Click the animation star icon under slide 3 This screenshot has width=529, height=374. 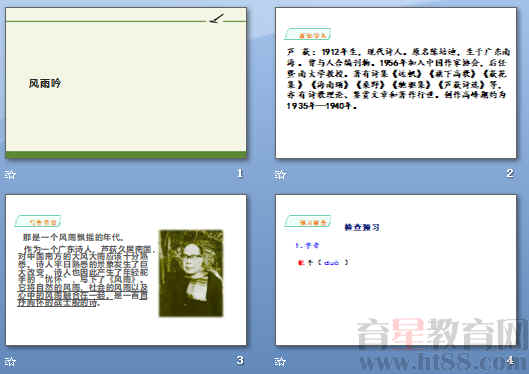(10, 362)
